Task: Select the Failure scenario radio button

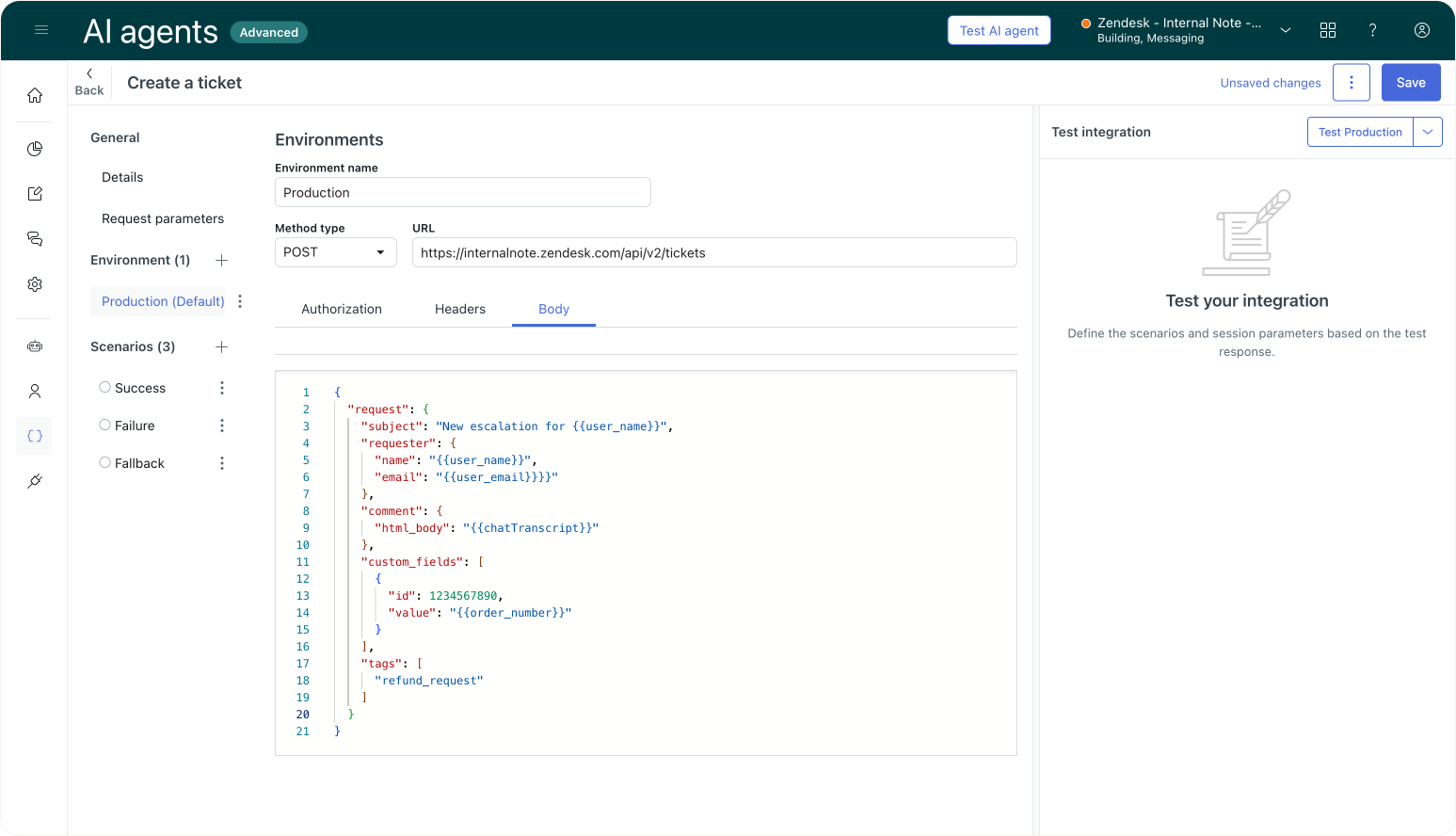Action: click(105, 425)
